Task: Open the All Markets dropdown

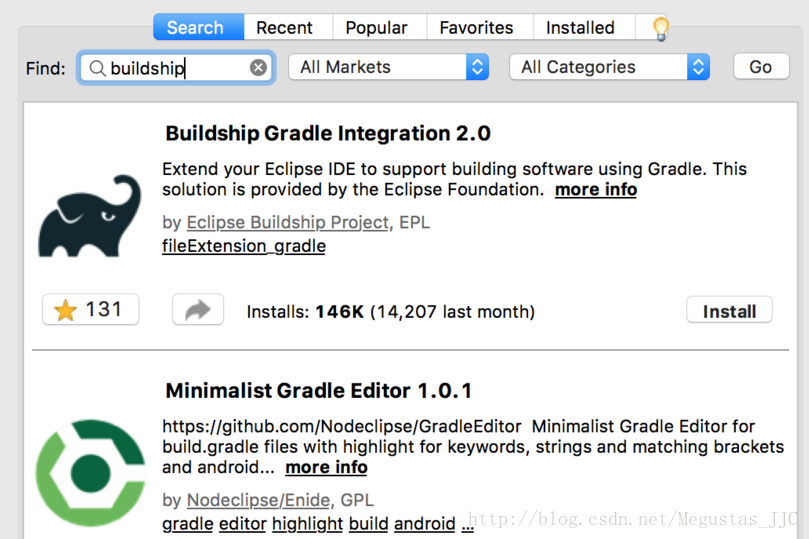Action: pyautogui.click(x=389, y=67)
